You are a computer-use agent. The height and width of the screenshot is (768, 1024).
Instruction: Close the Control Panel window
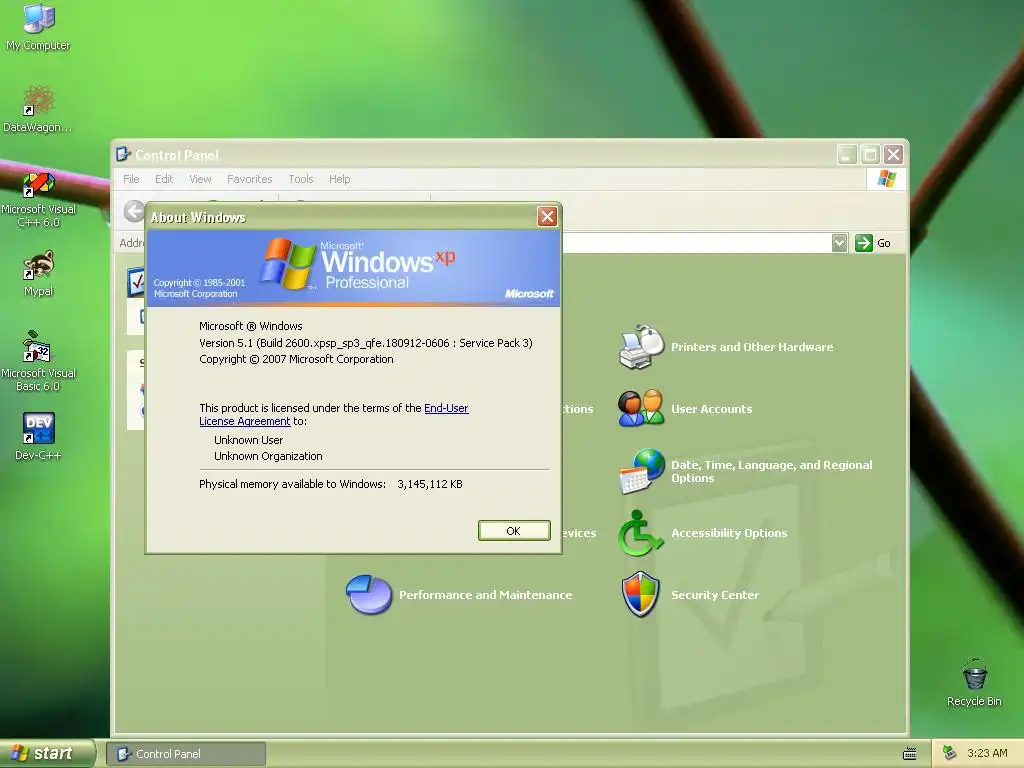point(893,154)
